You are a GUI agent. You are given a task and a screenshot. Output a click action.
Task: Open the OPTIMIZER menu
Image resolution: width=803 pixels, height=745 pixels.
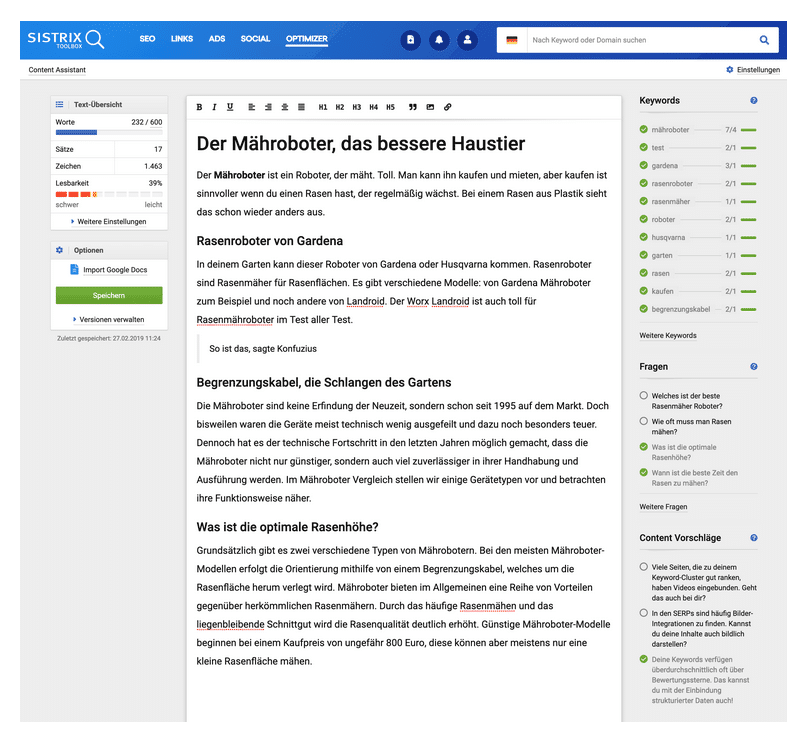[x=307, y=39]
